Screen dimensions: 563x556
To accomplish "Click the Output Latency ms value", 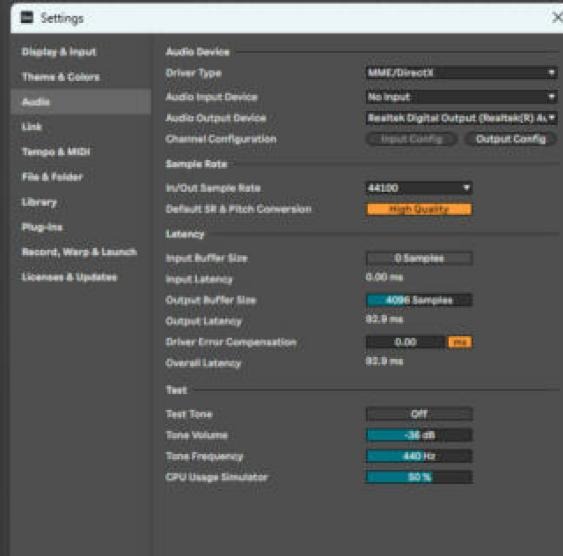I will point(384,319).
